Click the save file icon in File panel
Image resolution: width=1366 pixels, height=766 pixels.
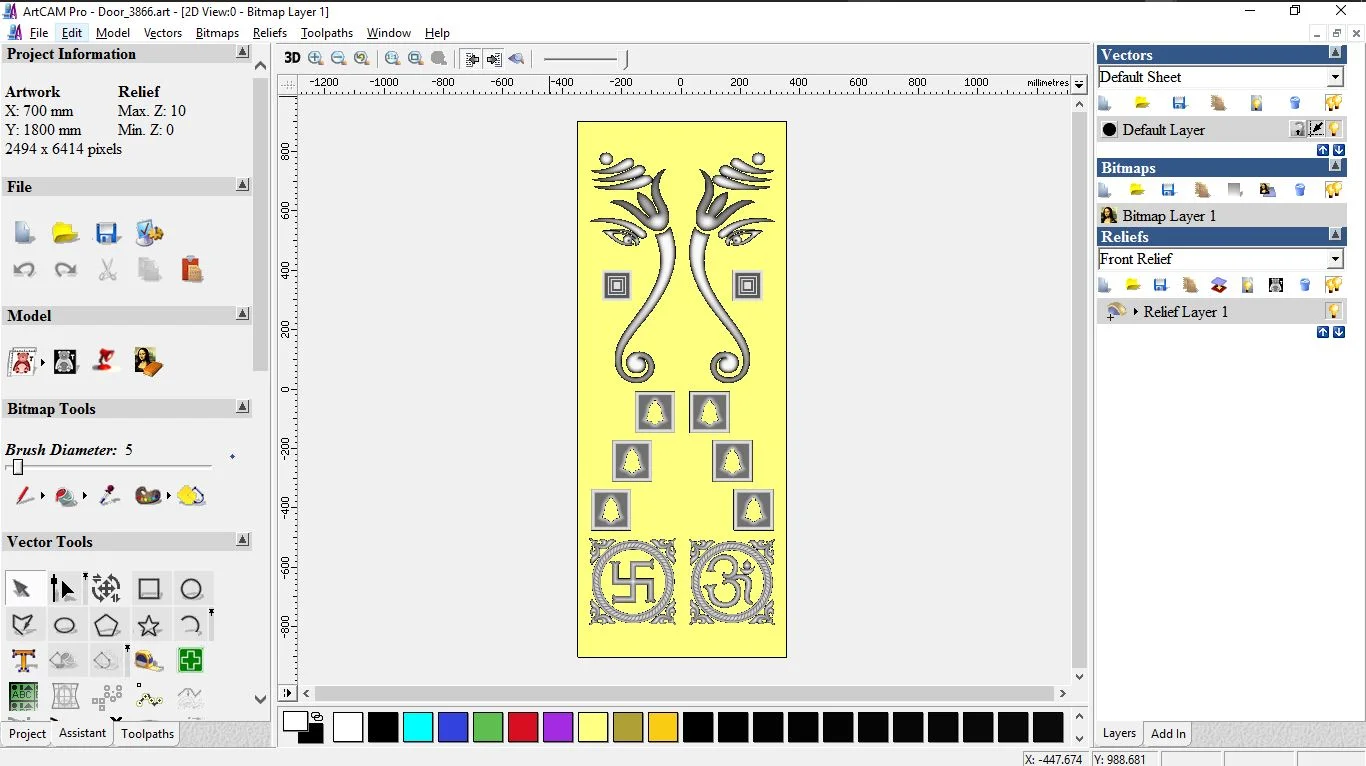[x=107, y=233]
